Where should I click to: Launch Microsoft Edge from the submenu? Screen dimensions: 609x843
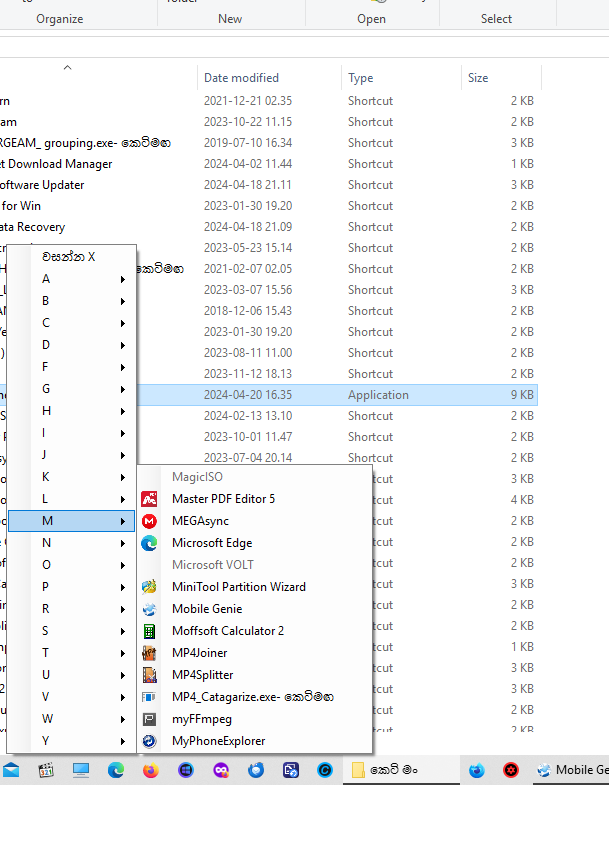(x=254, y=543)
